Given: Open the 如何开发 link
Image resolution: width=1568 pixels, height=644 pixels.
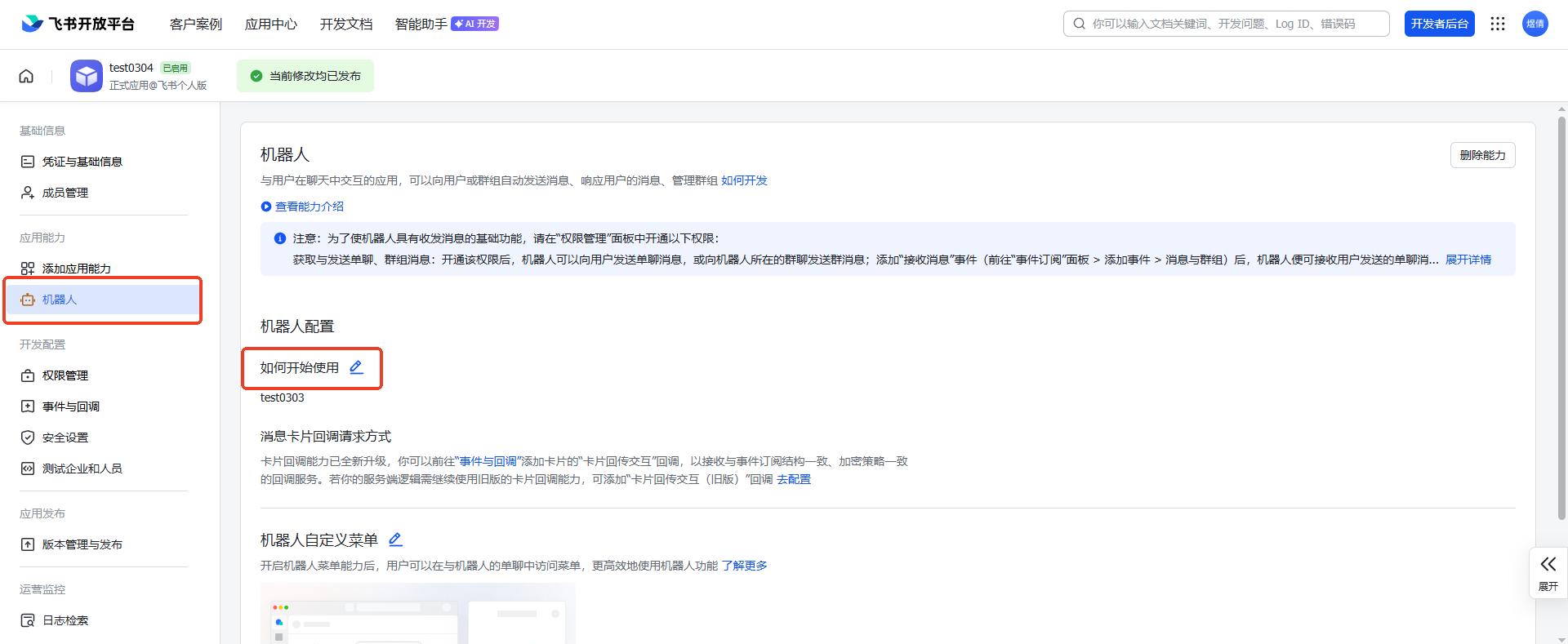Looking at the screenshot, I should tap(744, 180).
